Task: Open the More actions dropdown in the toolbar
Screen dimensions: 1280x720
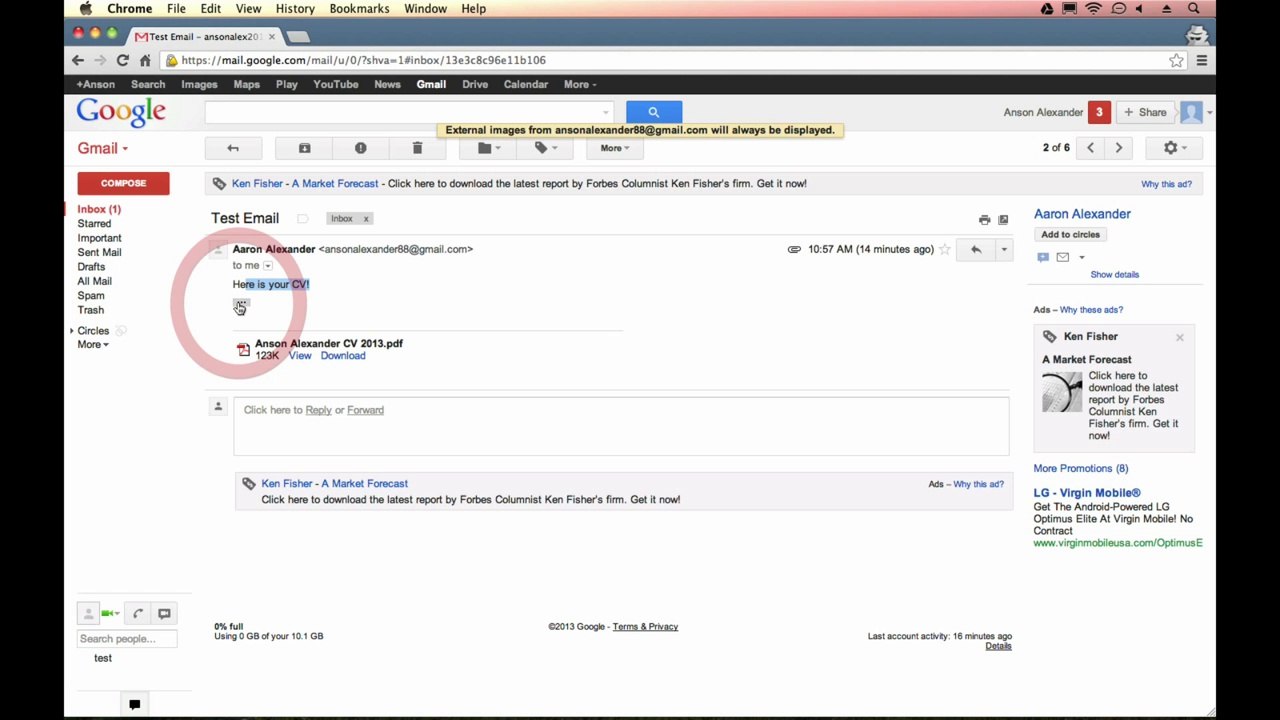Action: (614, 148)
